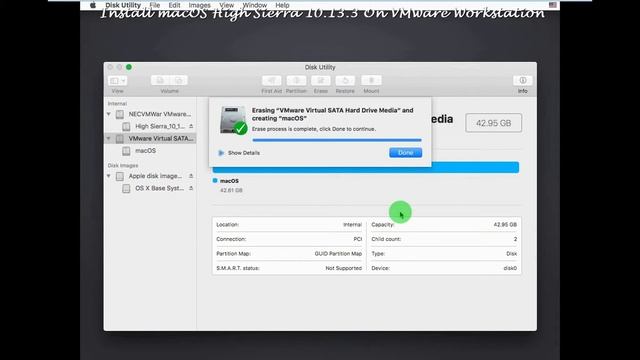Click the hard drive icon with checkmark
This screenshot has height=360, width=640.
coord(233,120)
